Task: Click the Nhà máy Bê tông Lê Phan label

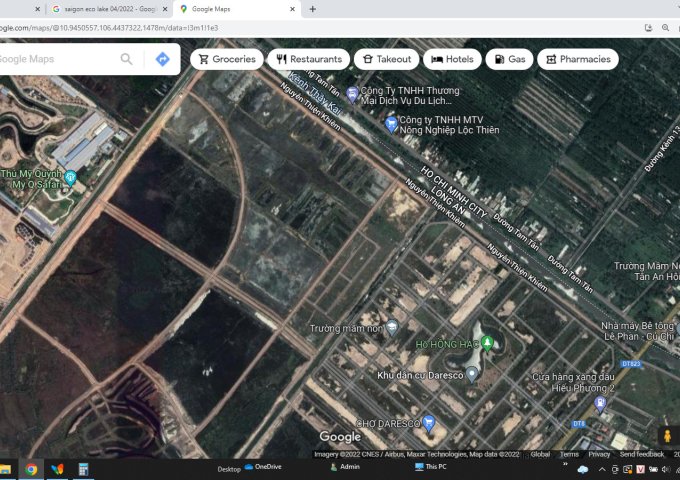Action: (x=639, y=331)
